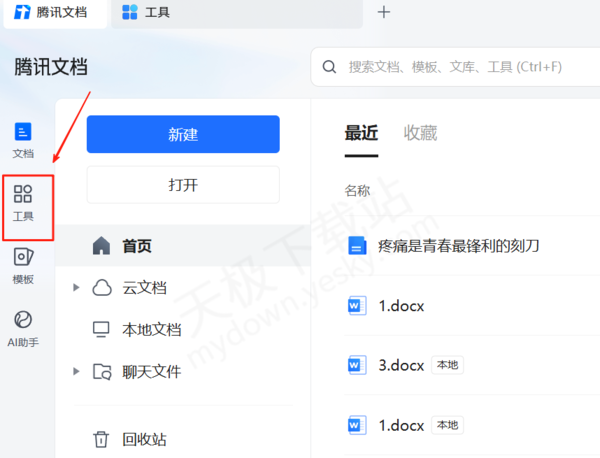This screenshot has width=600, height=458.
Task: Click the Tencent Docs logo in first tab
Action: coord(22,12)
